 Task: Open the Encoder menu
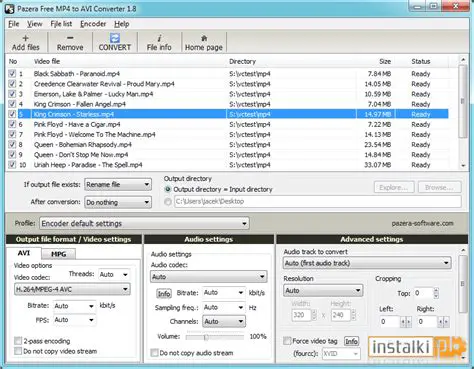click(x=93, y=24)
